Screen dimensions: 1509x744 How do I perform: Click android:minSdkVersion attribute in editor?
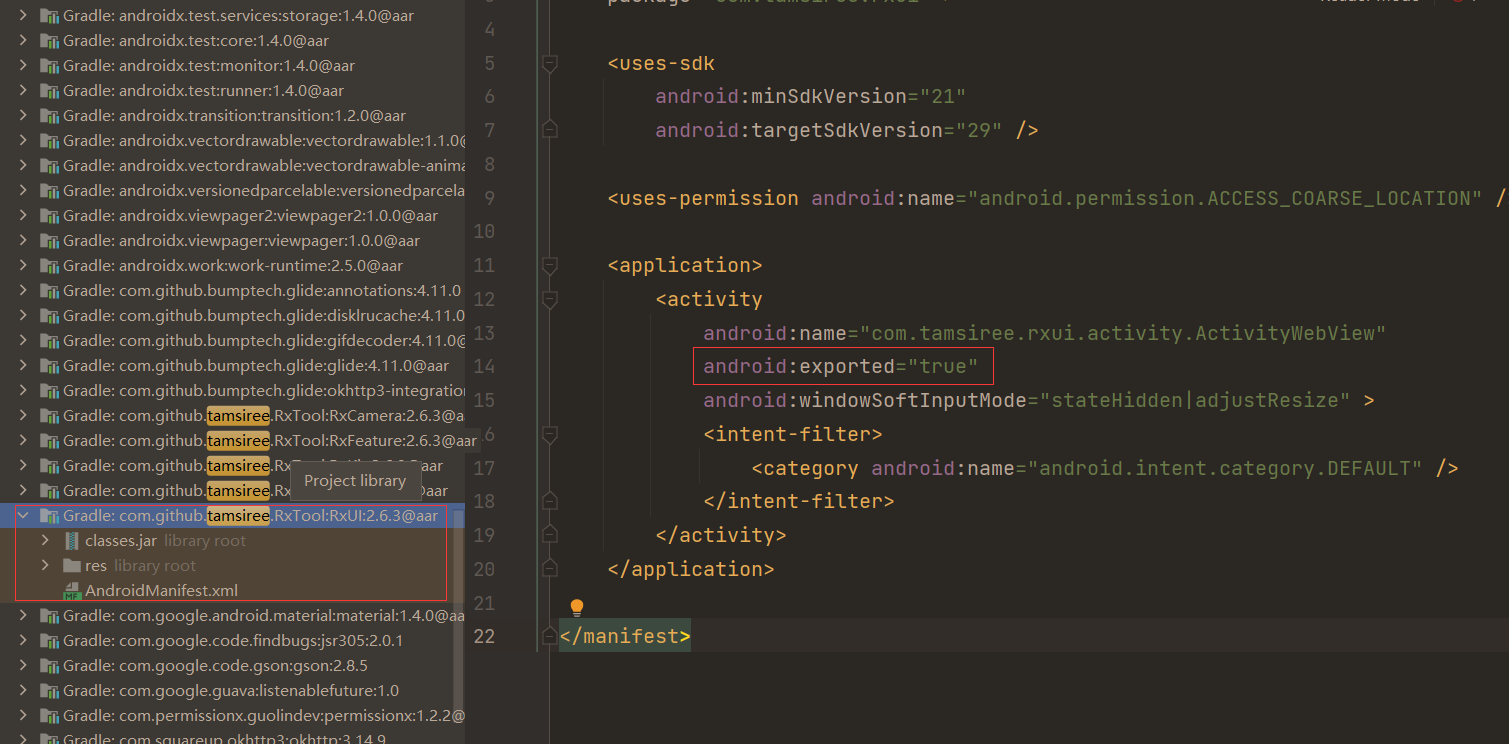click(781, 97)
